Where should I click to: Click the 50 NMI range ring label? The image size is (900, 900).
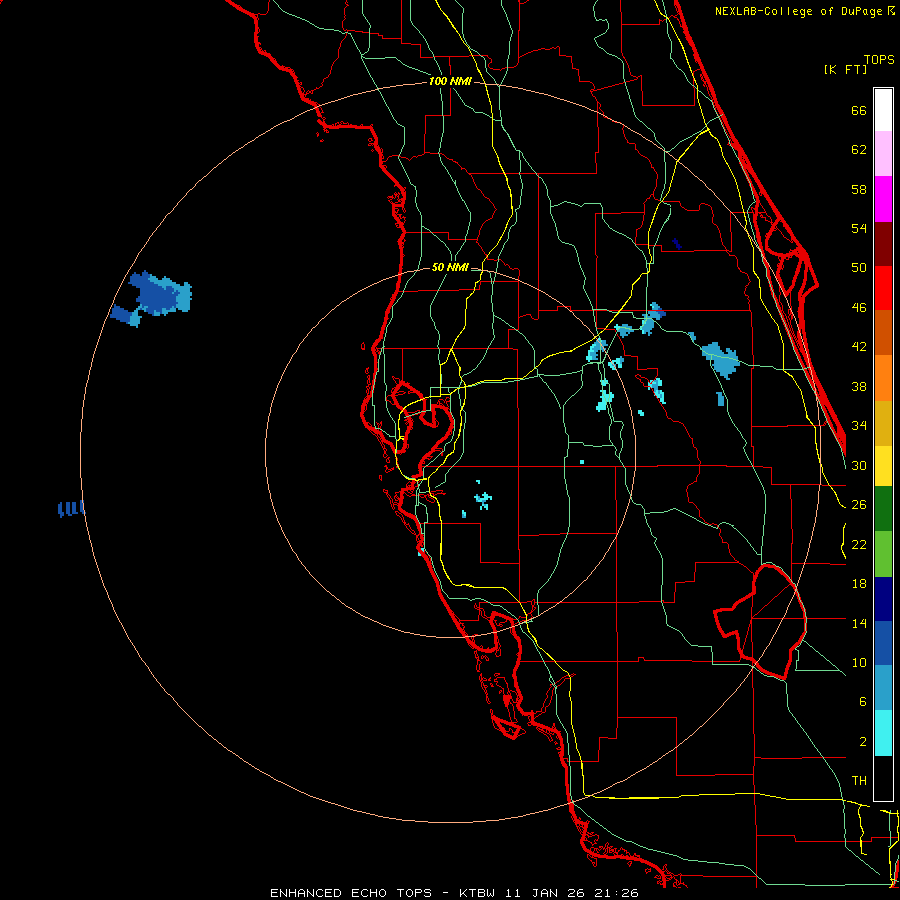pyautogui.click(x=450, y=267)
